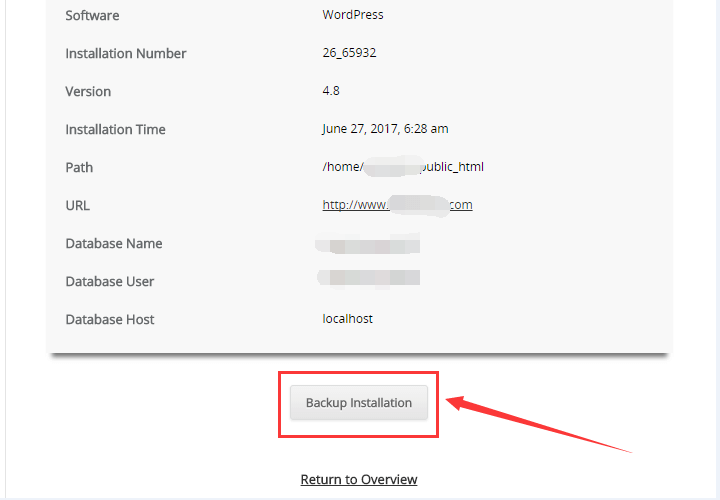Click the Database User label
Viewport: 720px width, 500px height.
(x=109, y=281)
